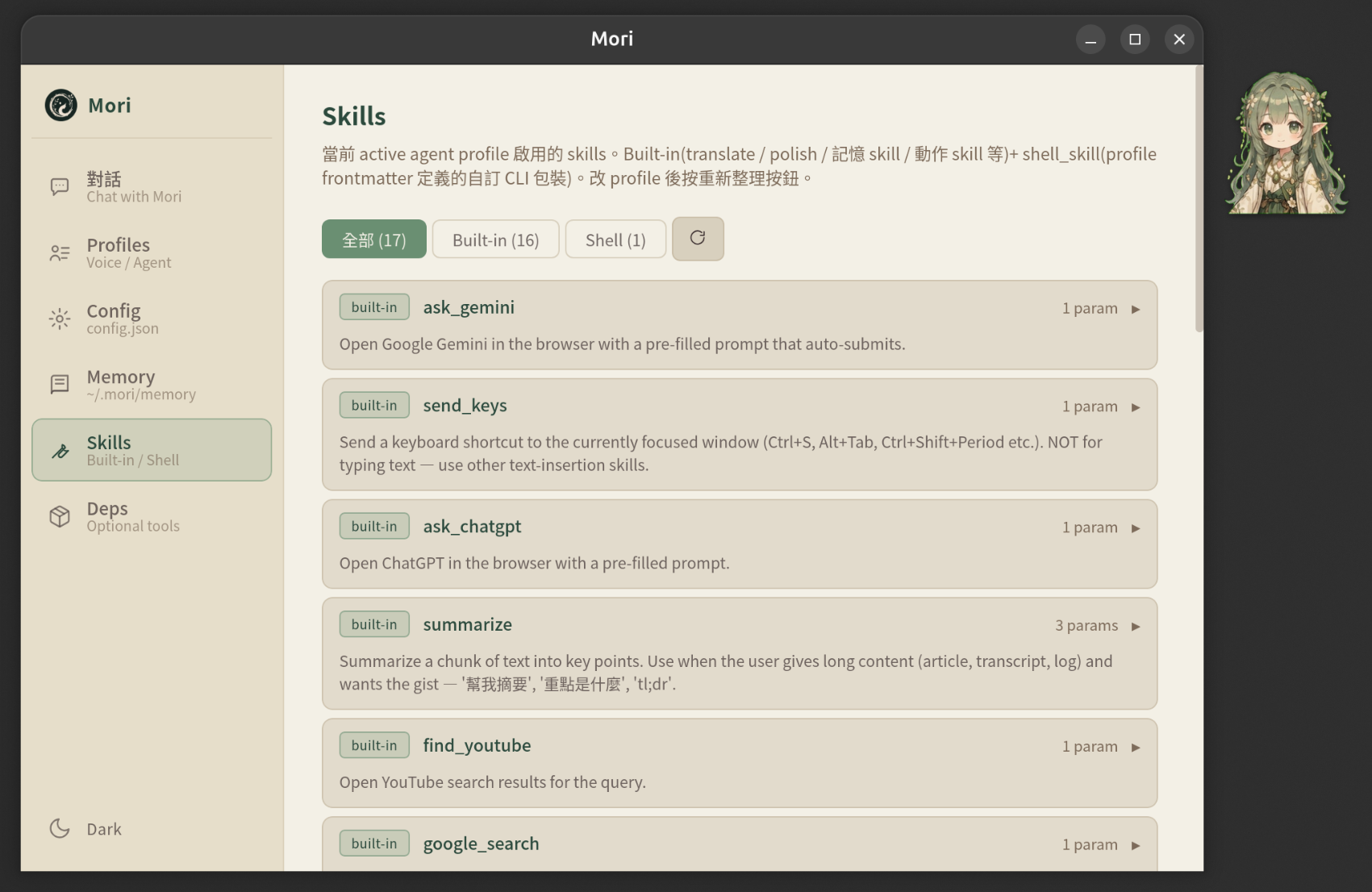1372x892 pixels.
Task: Click the Config gear icon
Action: 60,319
